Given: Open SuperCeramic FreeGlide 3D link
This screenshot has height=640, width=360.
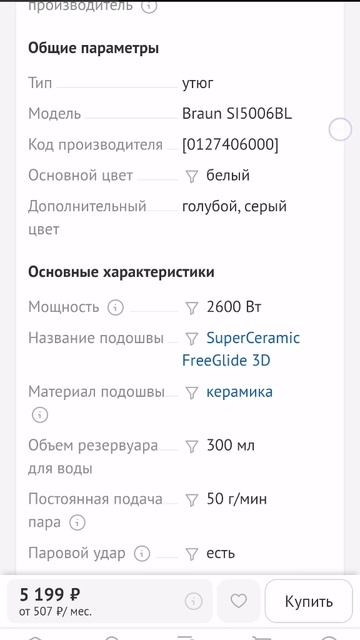Looking at the screenshot, I should (241, 349).
